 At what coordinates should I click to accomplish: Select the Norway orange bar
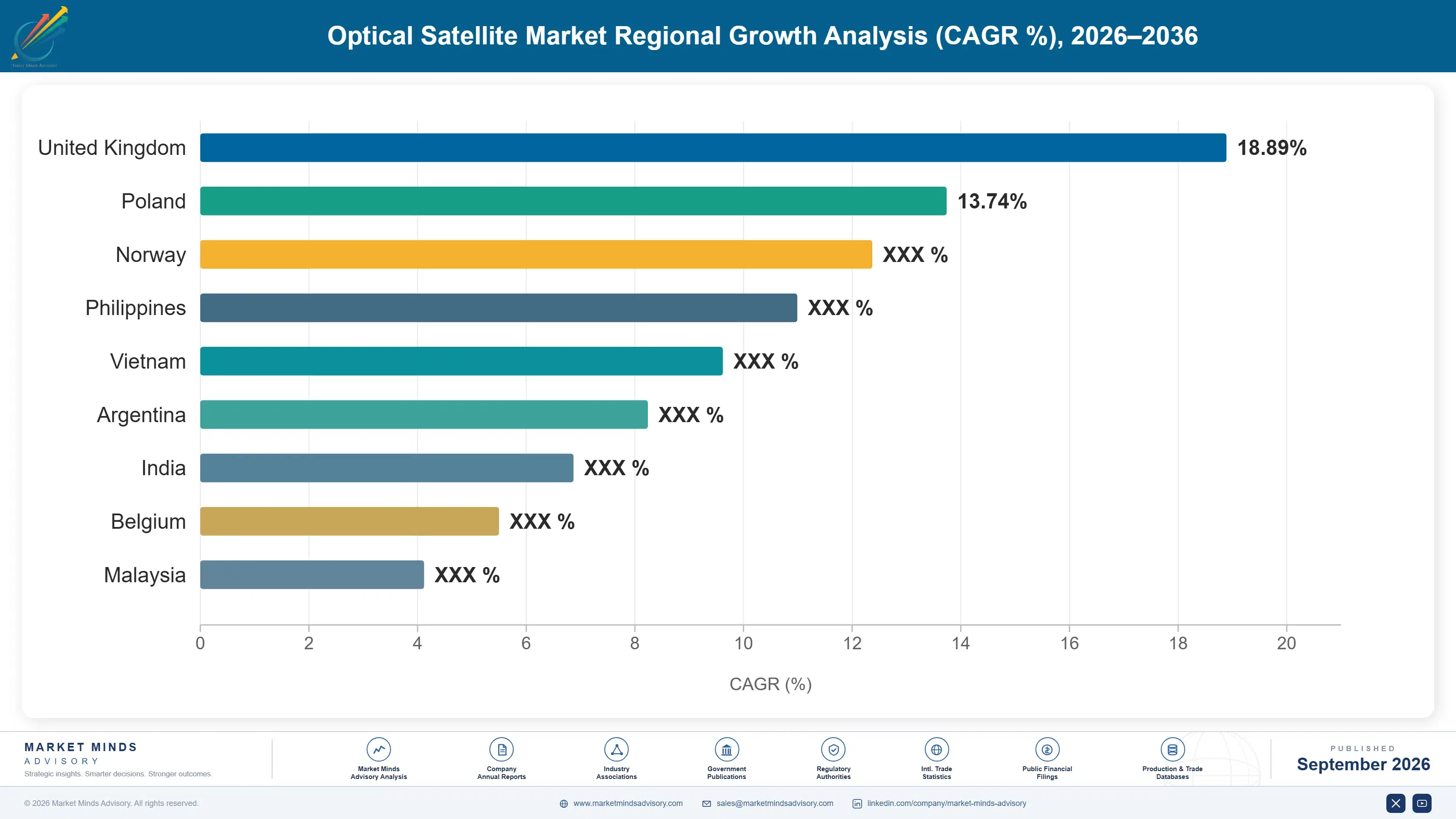(x=536, y=254)
